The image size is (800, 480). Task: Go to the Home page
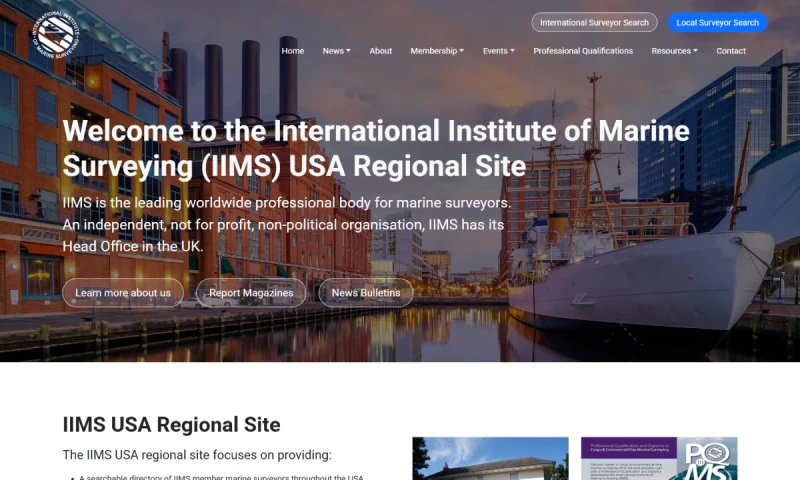coord(293,51)
